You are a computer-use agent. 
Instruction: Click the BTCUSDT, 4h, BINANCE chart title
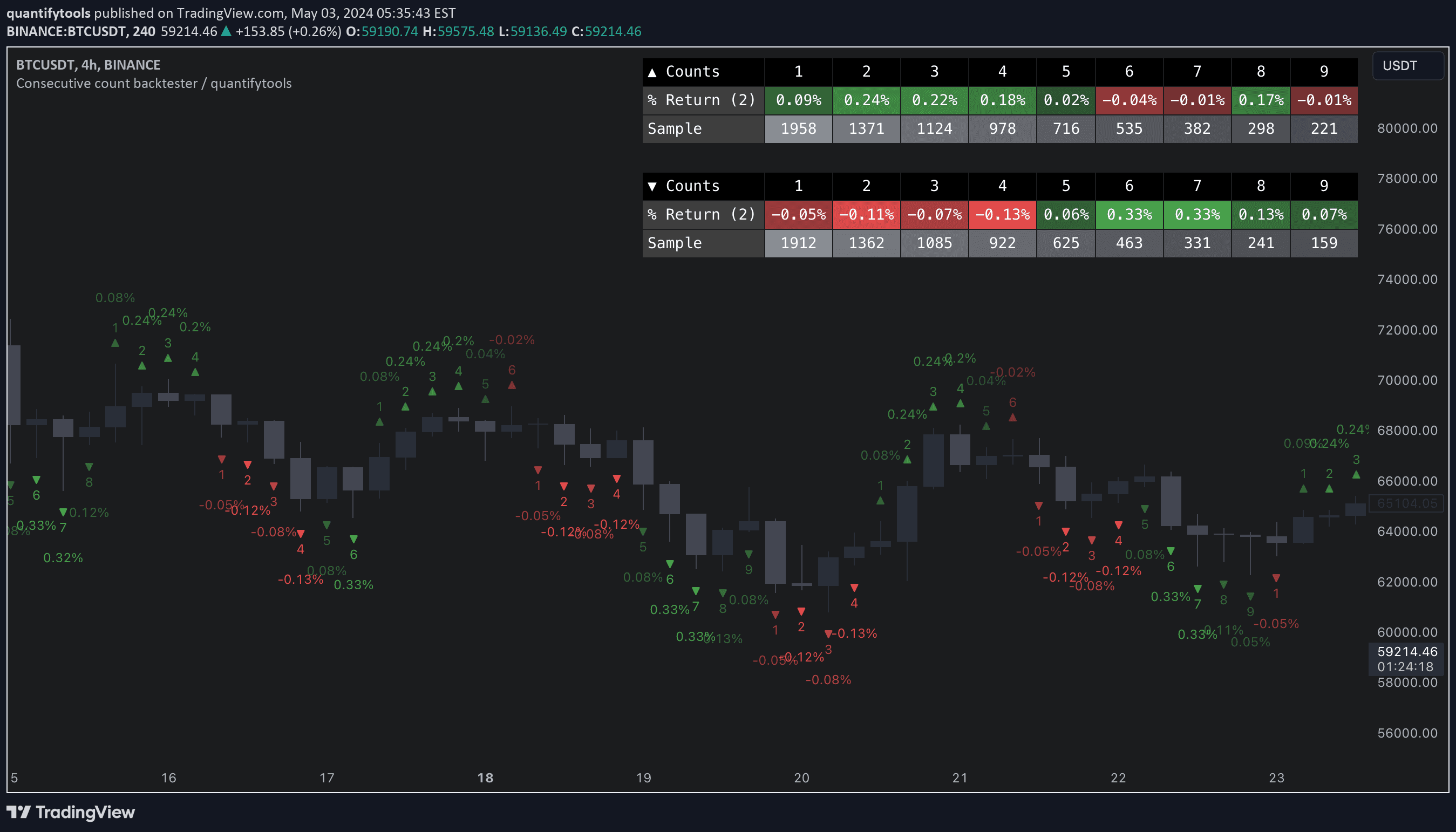tap(88, 65)
